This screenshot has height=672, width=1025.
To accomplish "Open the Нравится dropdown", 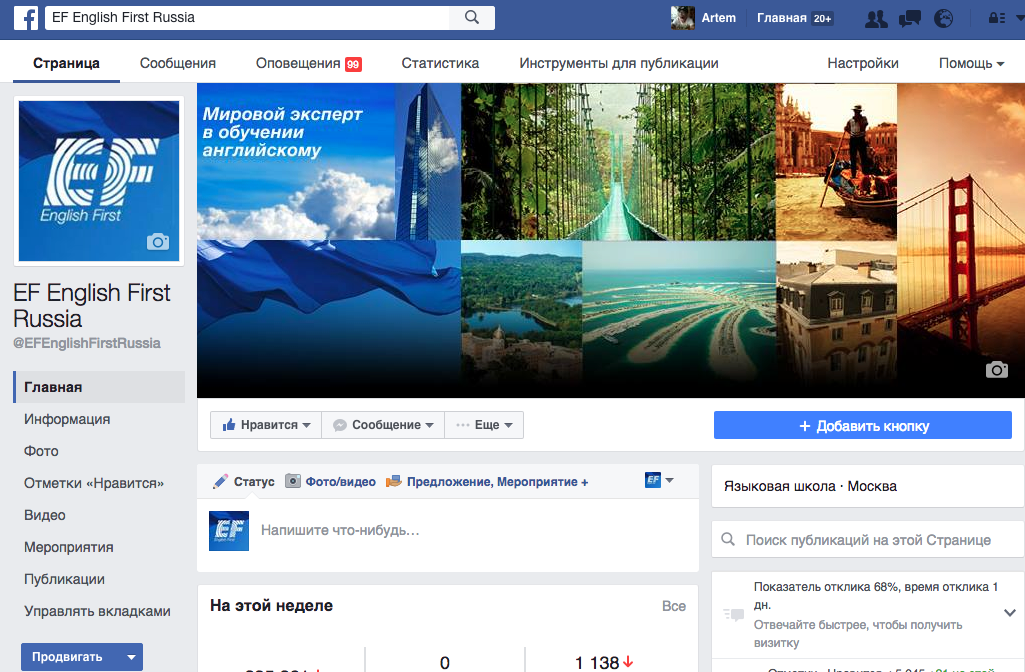I will tap(265, 425).
